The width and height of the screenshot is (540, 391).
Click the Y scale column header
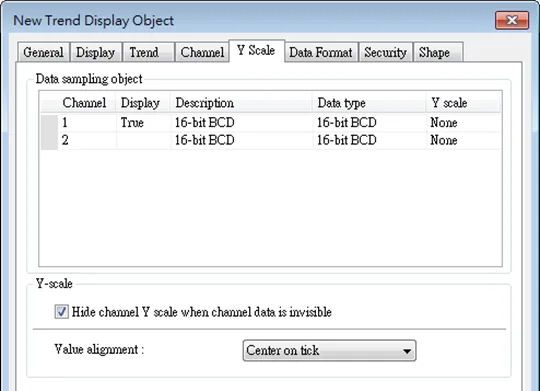(463, 103)
